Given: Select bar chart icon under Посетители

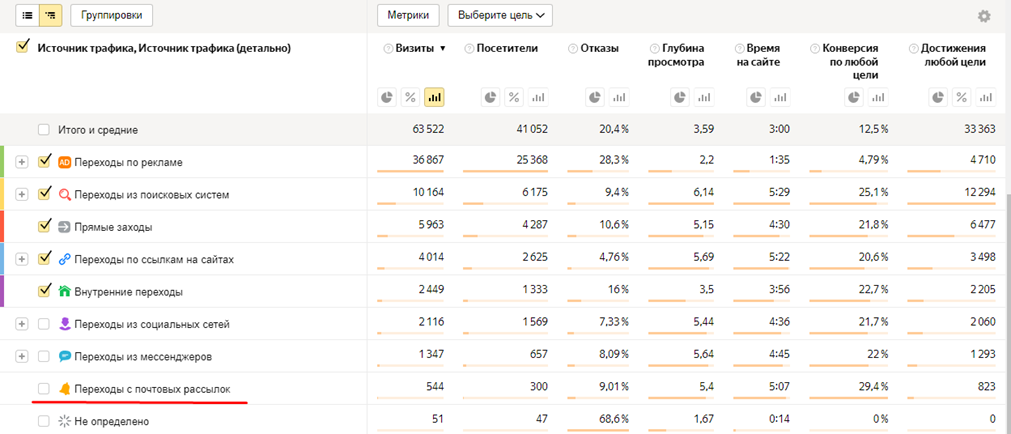Looking at the screenshot, I should pyautogui.click(x=538, y=97).
